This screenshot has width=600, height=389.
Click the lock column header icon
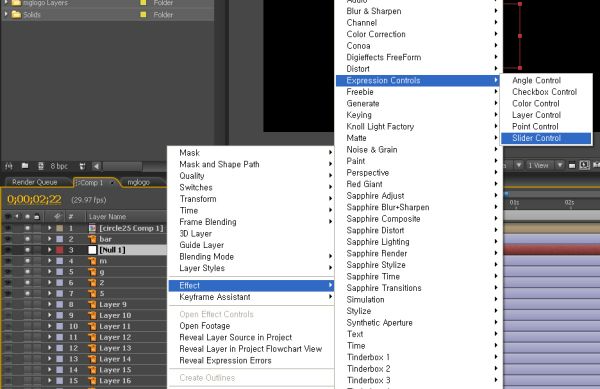coord(37,216)
